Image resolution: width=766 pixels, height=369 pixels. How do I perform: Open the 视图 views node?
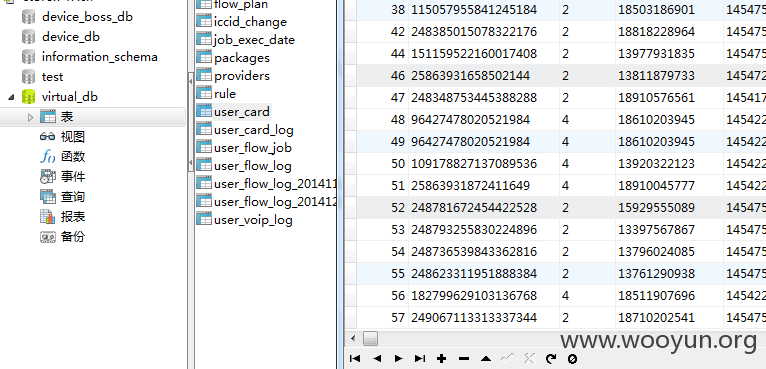(73, 137)
